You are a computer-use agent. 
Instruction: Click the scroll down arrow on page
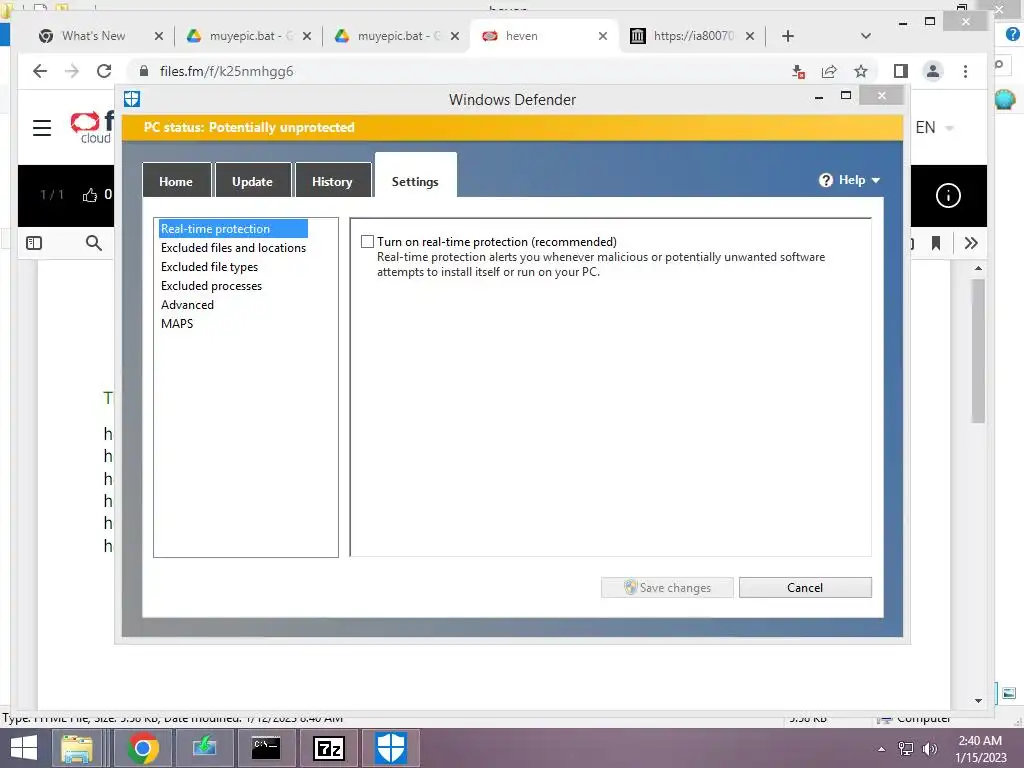coord(978,700)
